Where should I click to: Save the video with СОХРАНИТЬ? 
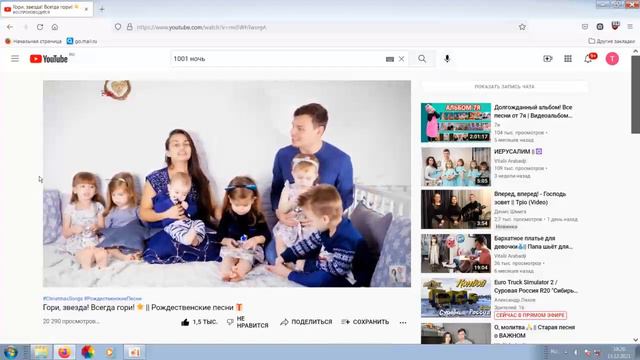click(365, 322)
